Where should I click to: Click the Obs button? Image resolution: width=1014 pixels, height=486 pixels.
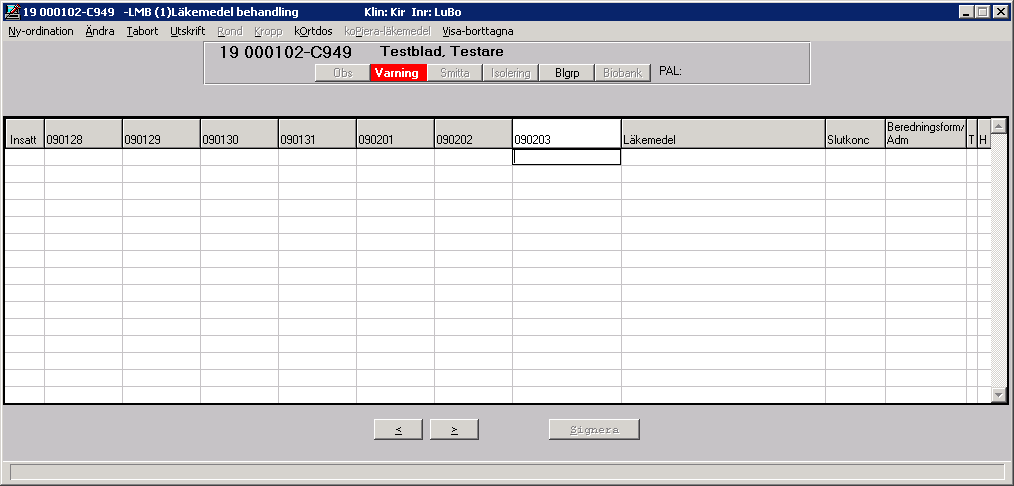(343, 73)
